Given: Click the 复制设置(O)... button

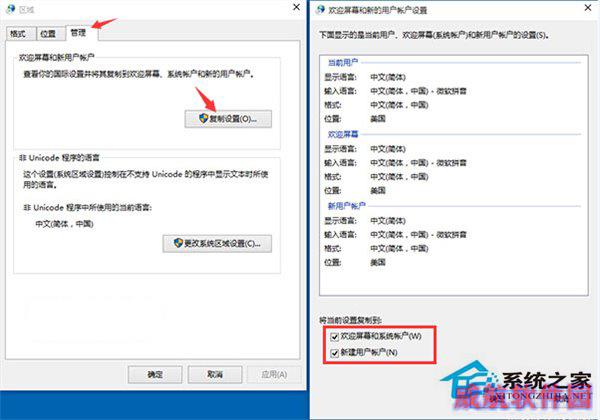Looking at the screenshot, I should (x=228, y=119).
